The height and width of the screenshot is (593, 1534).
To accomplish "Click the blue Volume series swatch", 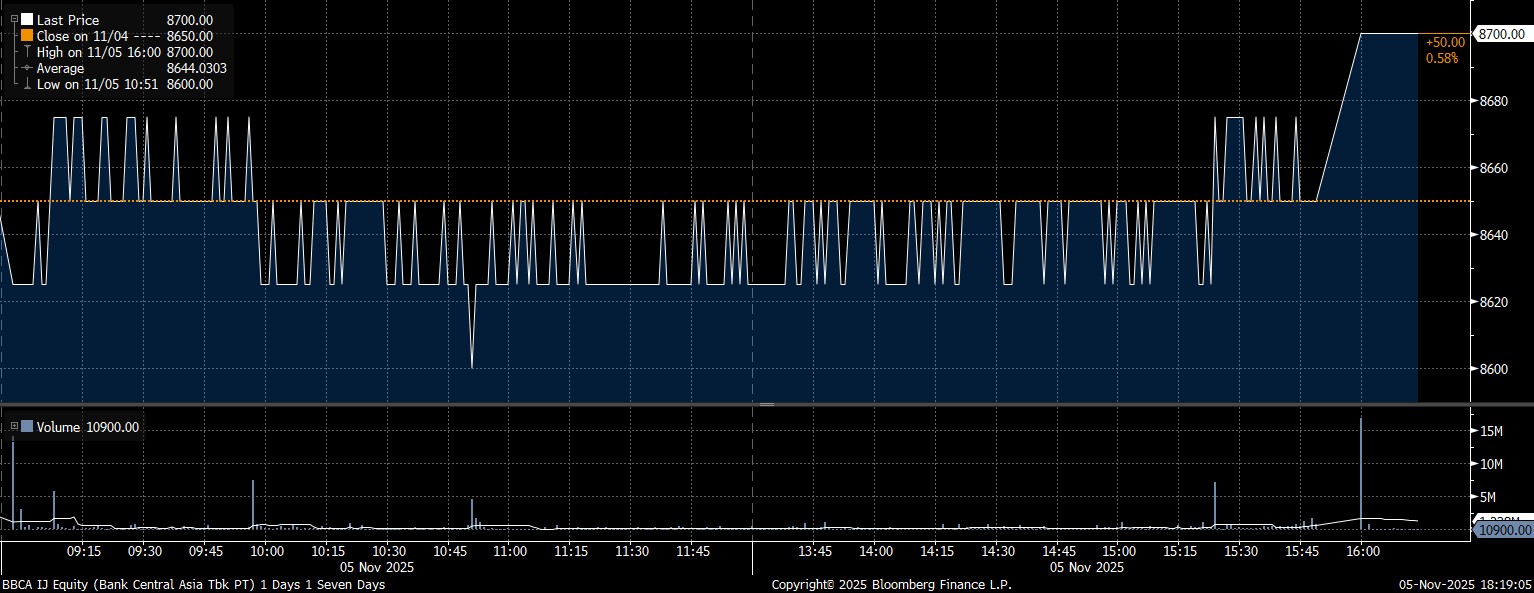I will tap(27, 427).
